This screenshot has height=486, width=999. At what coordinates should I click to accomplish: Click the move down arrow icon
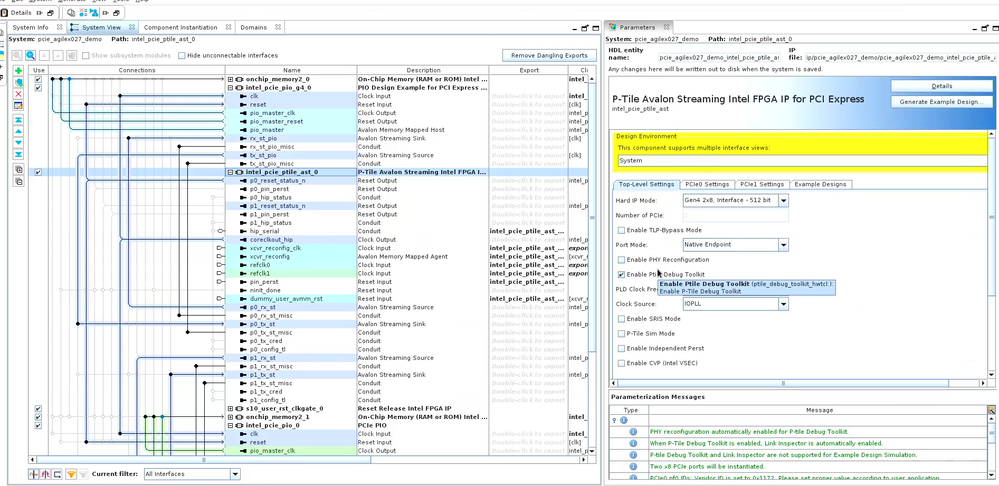[19, 143]
